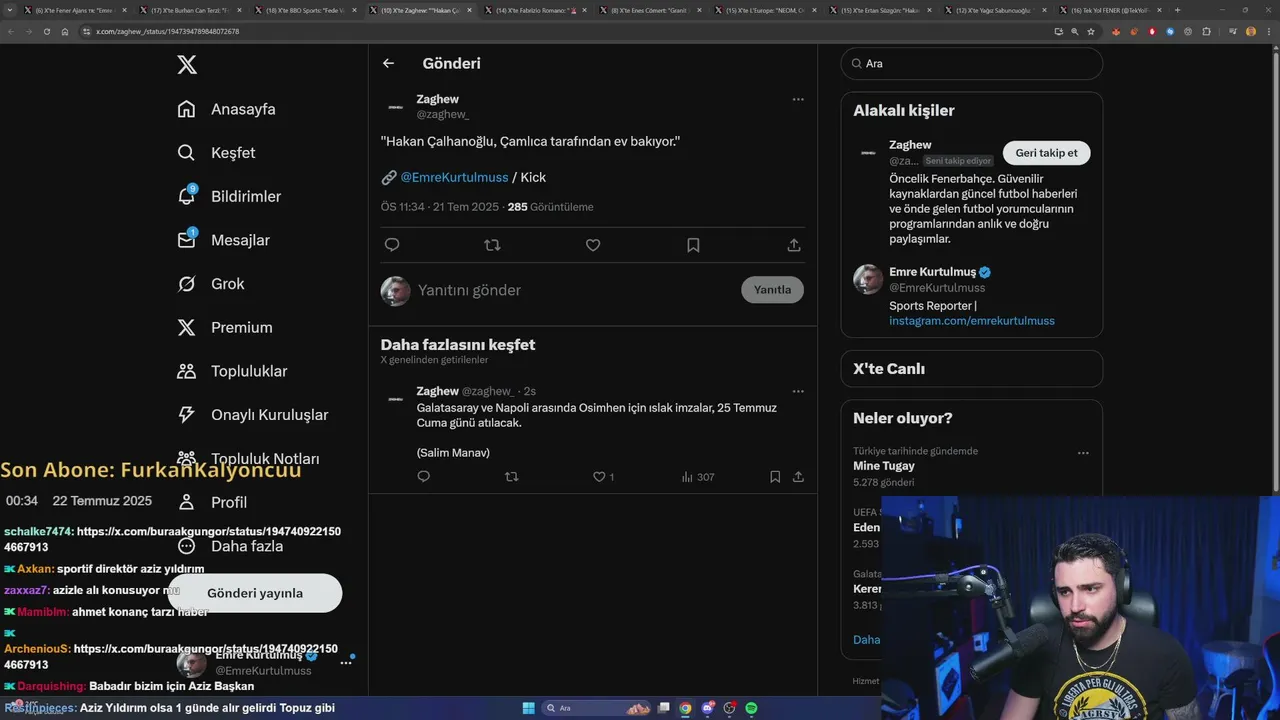Open new browser tab plus button
Image resolution: width=1280 pixels, height=720 pixels.
pyautogui.click(x=1177, y=10)
